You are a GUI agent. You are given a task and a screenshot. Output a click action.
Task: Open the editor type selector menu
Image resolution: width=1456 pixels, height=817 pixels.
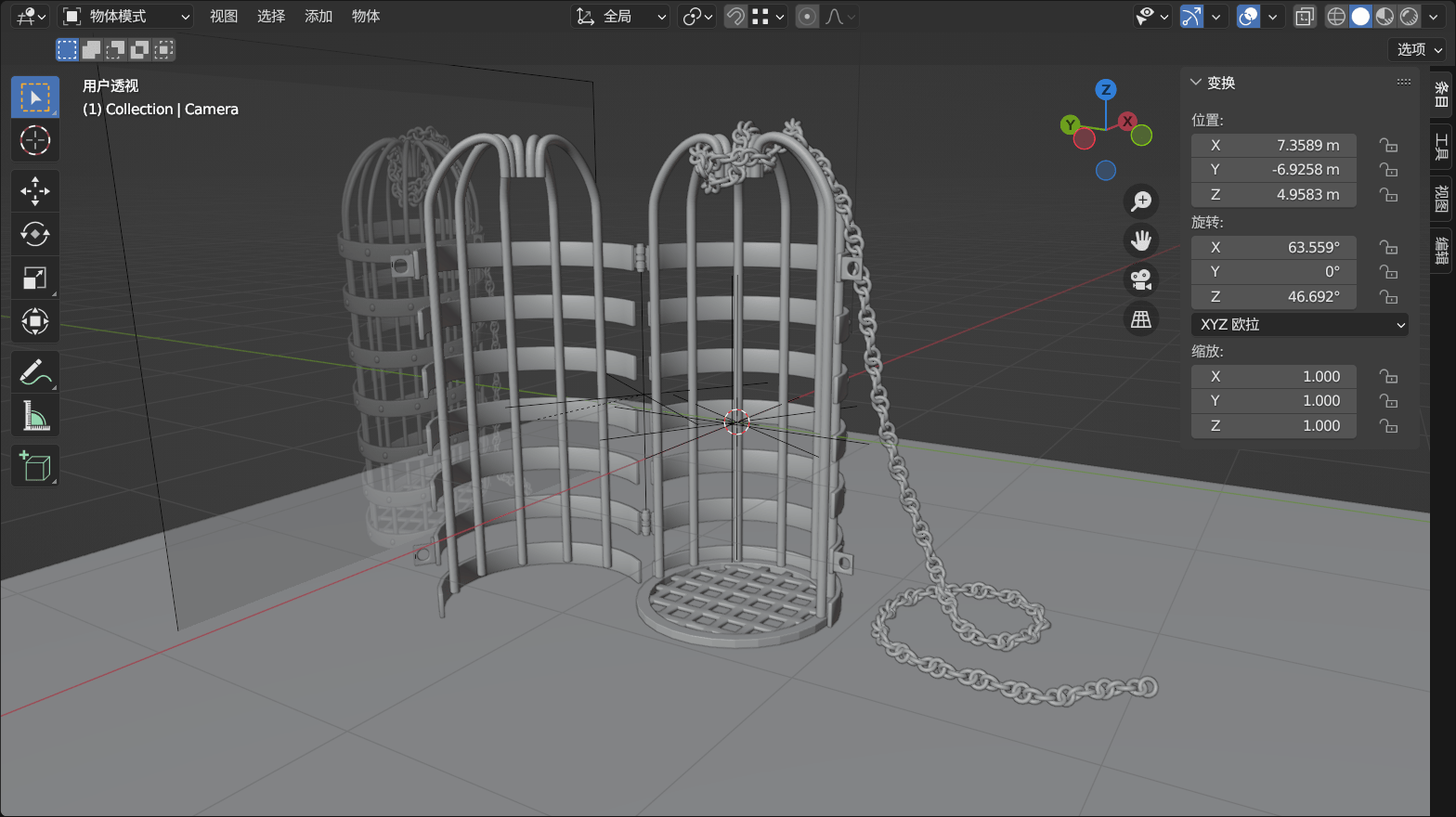[x=31, y=16]
